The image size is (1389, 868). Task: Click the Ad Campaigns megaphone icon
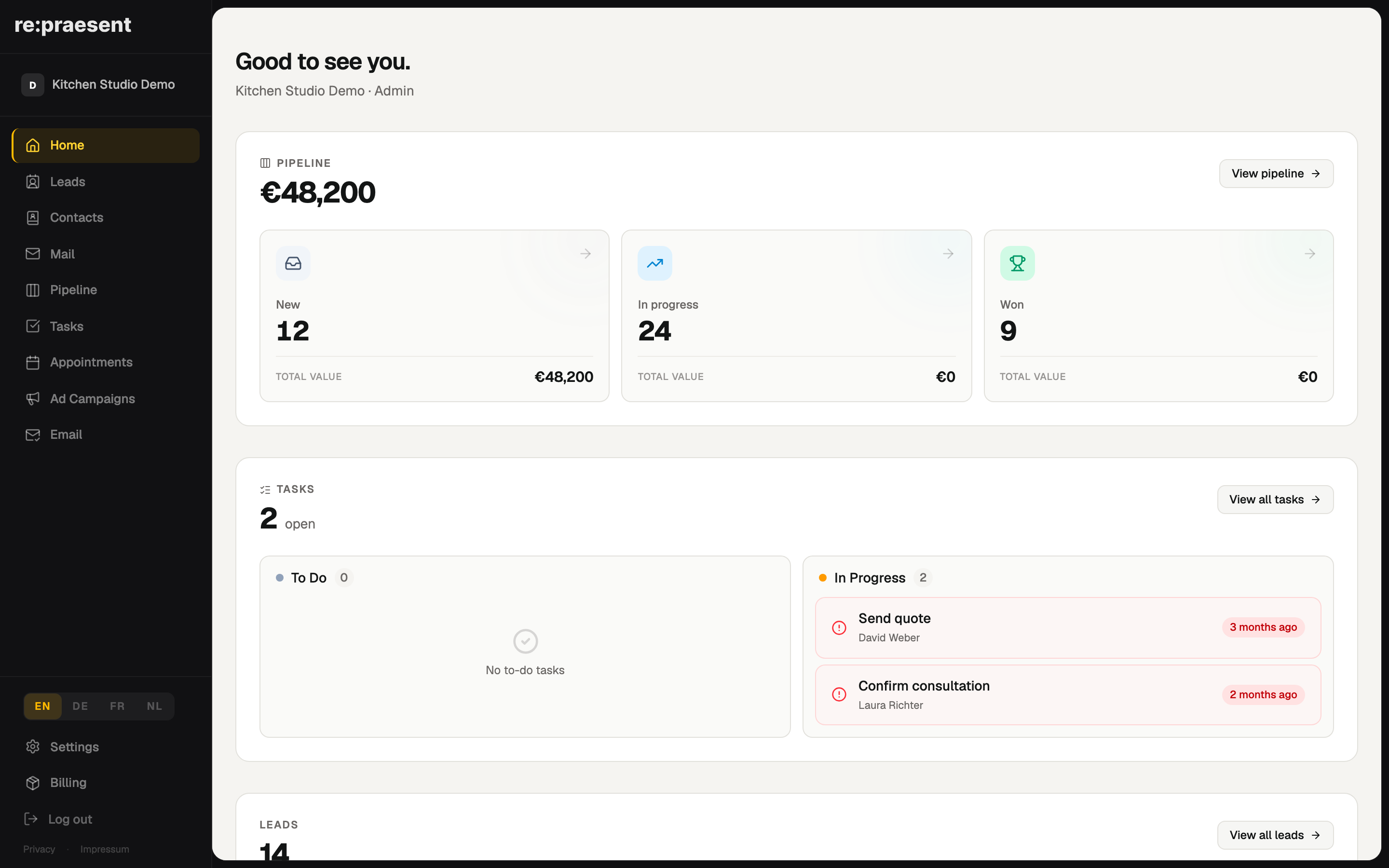(x=33, y=398)
